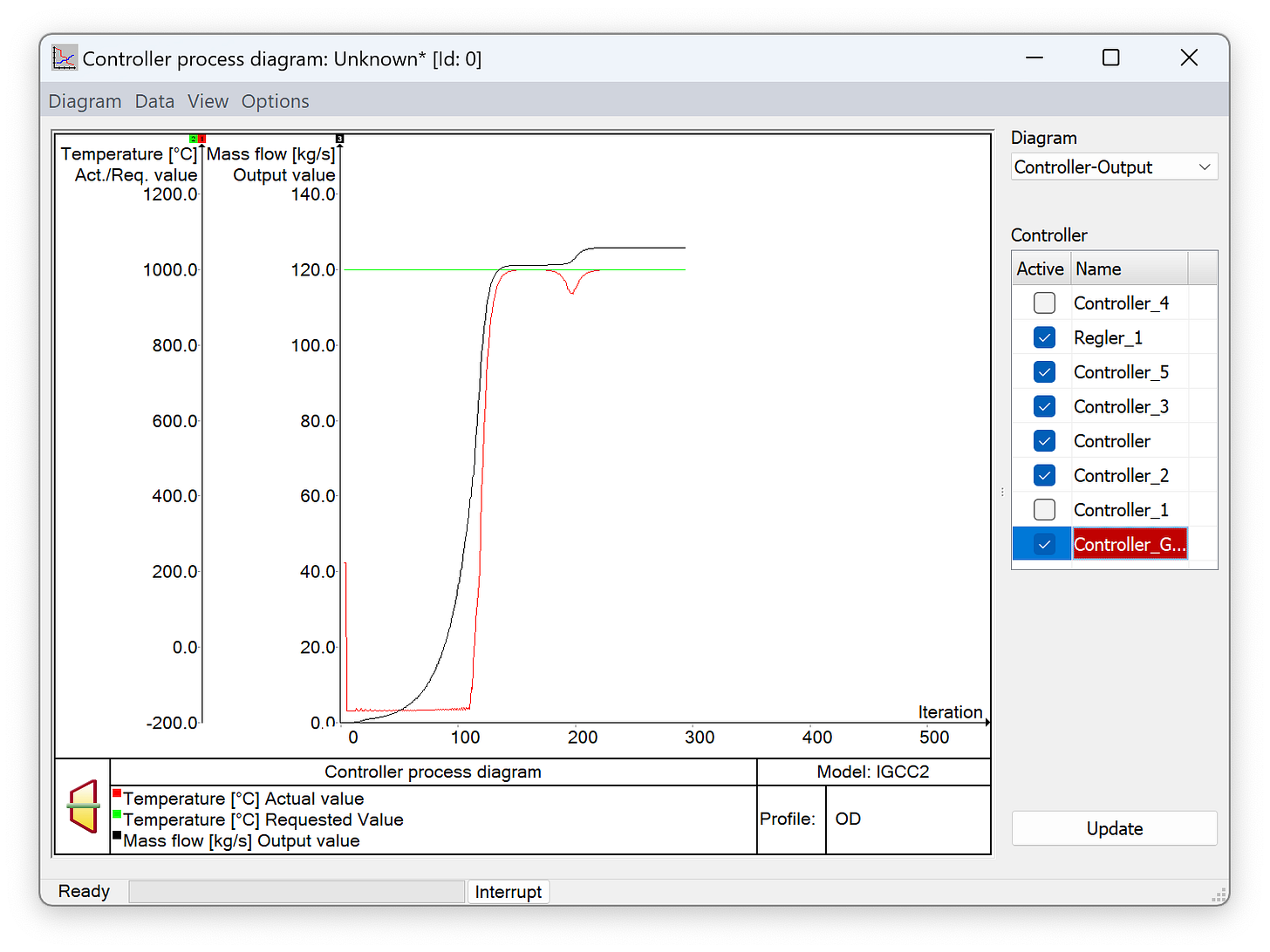Open the Controller-Output diagram dropdown
The height and width of the screenshot is (952, 1270).
(x=1115, y=167)
